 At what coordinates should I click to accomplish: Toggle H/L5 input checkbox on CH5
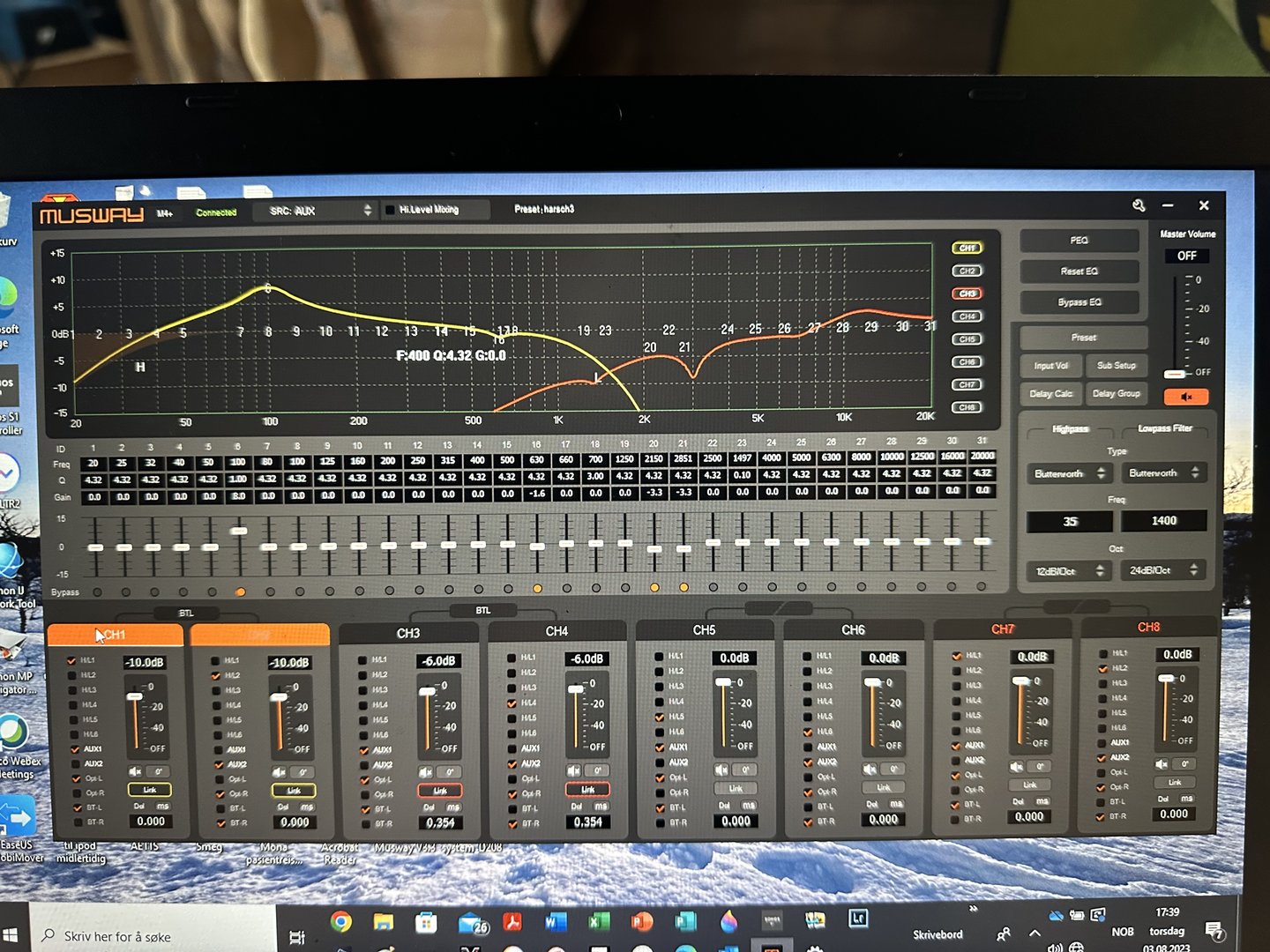[659, 717]
